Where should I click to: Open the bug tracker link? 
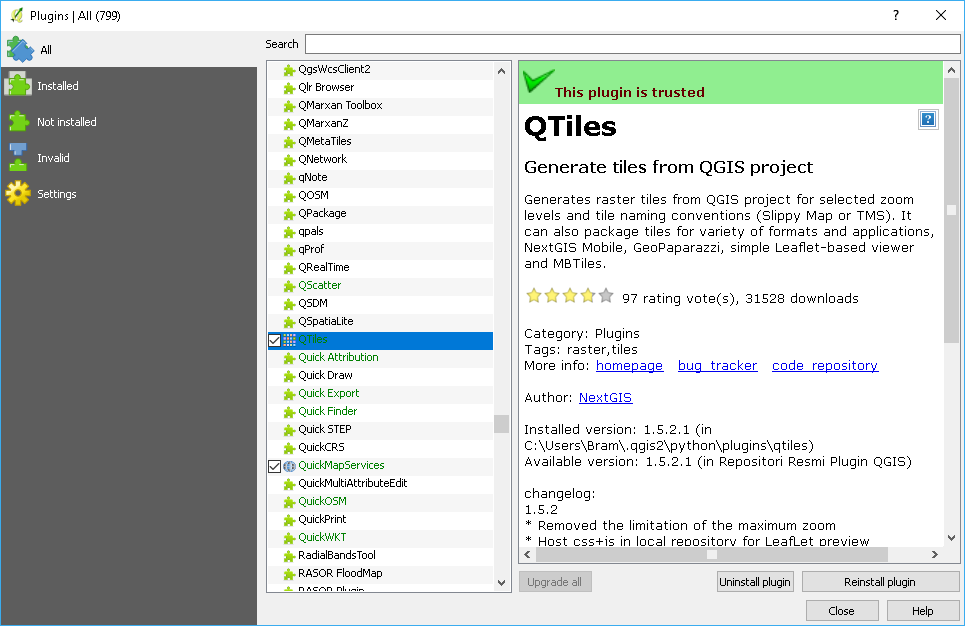717,365
